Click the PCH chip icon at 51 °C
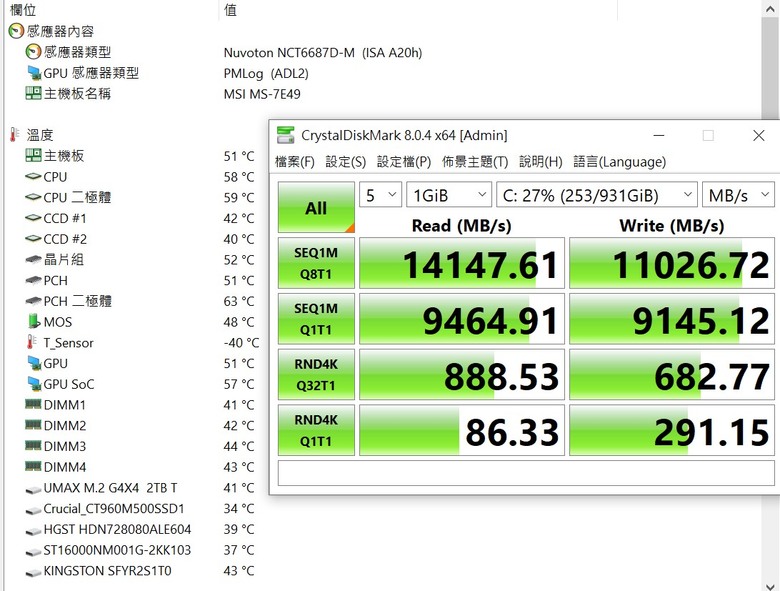Screen dimensions: 780x591 click(33, 280)
